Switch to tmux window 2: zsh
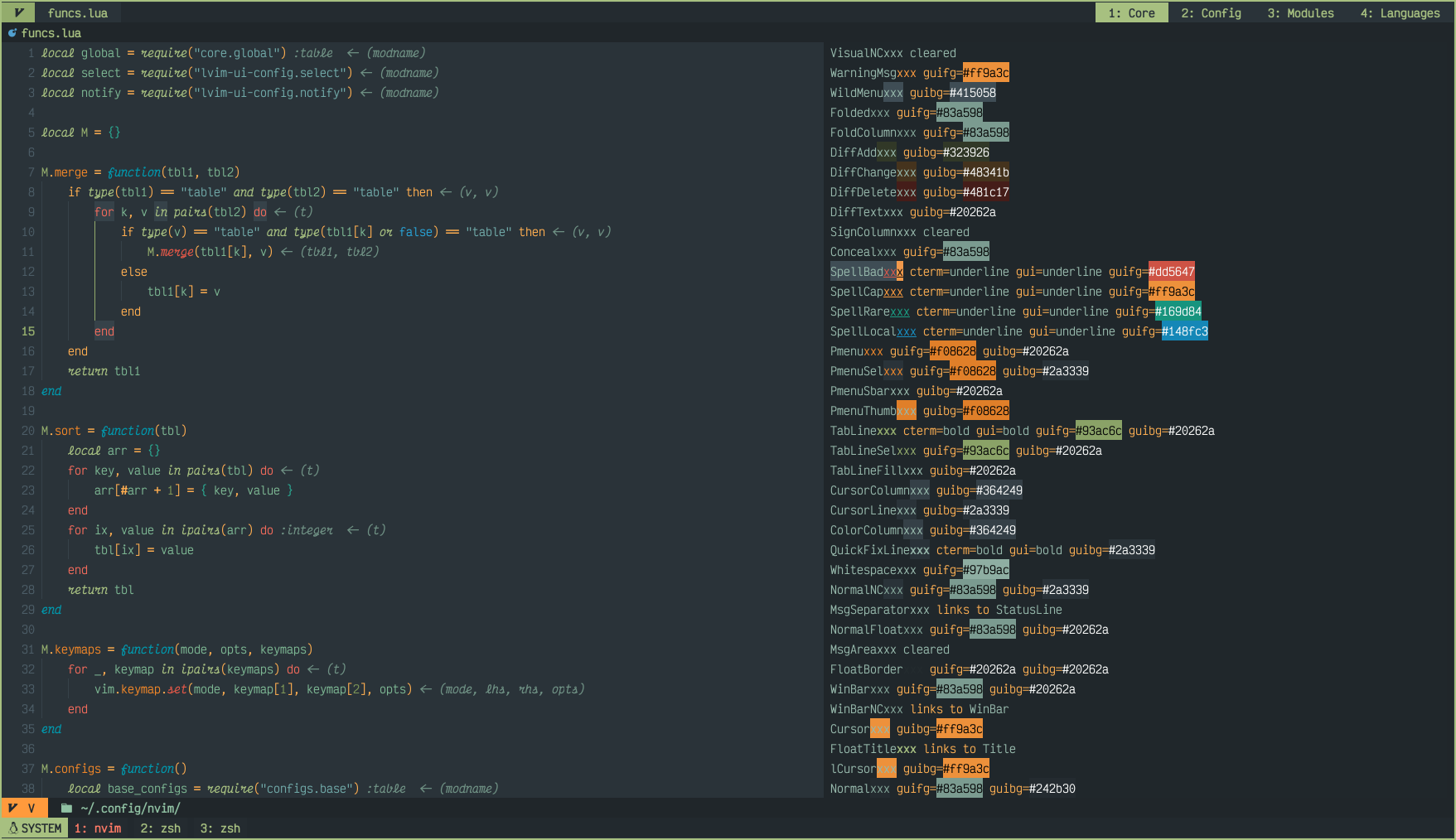The image size is (1456, 840). [161, 828]
